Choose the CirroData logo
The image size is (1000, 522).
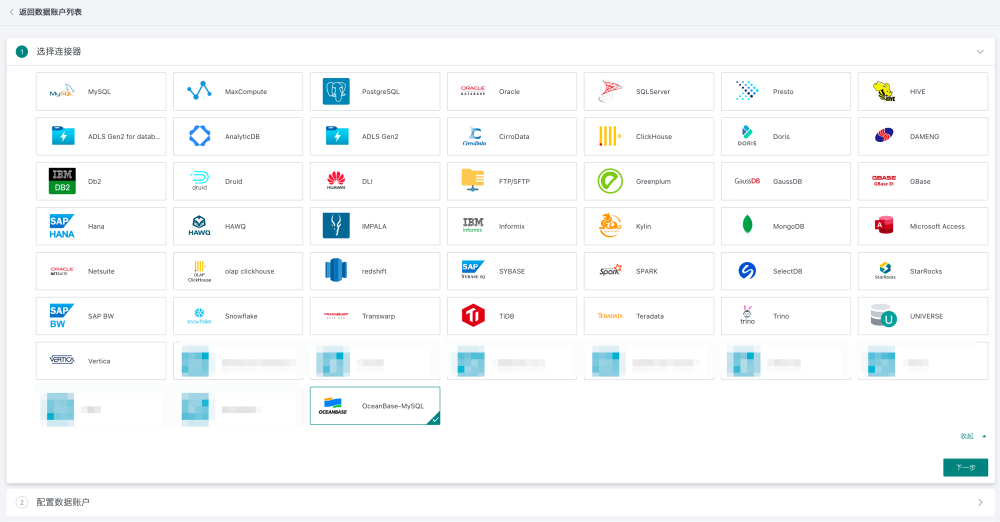tap(474, 136)
